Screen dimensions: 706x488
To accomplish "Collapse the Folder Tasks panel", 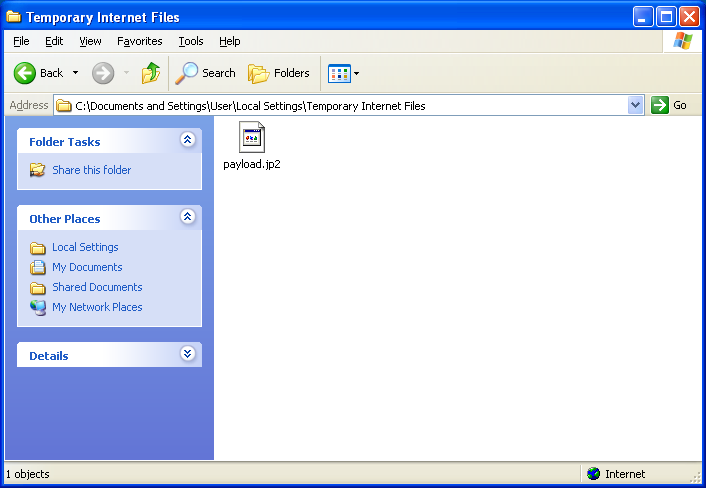I will point(187,141).
